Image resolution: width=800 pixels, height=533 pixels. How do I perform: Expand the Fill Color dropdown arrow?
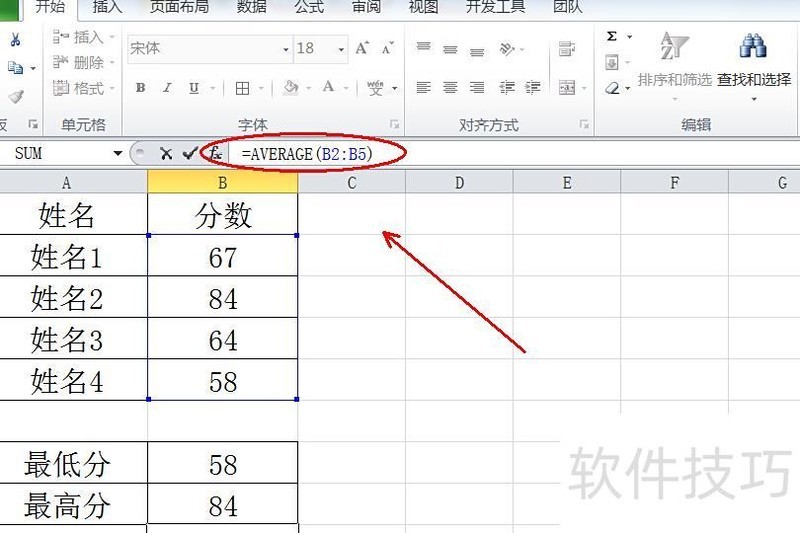coord(309,89)
